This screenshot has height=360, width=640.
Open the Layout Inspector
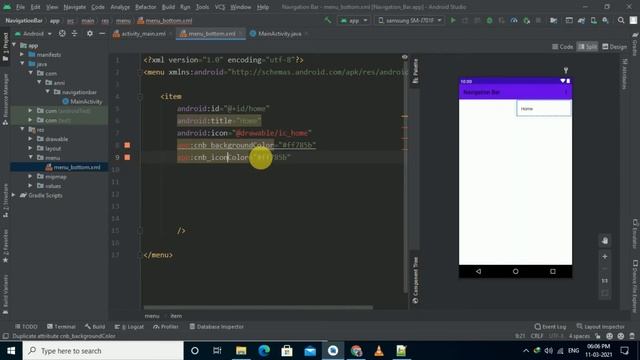click(600, 327)
